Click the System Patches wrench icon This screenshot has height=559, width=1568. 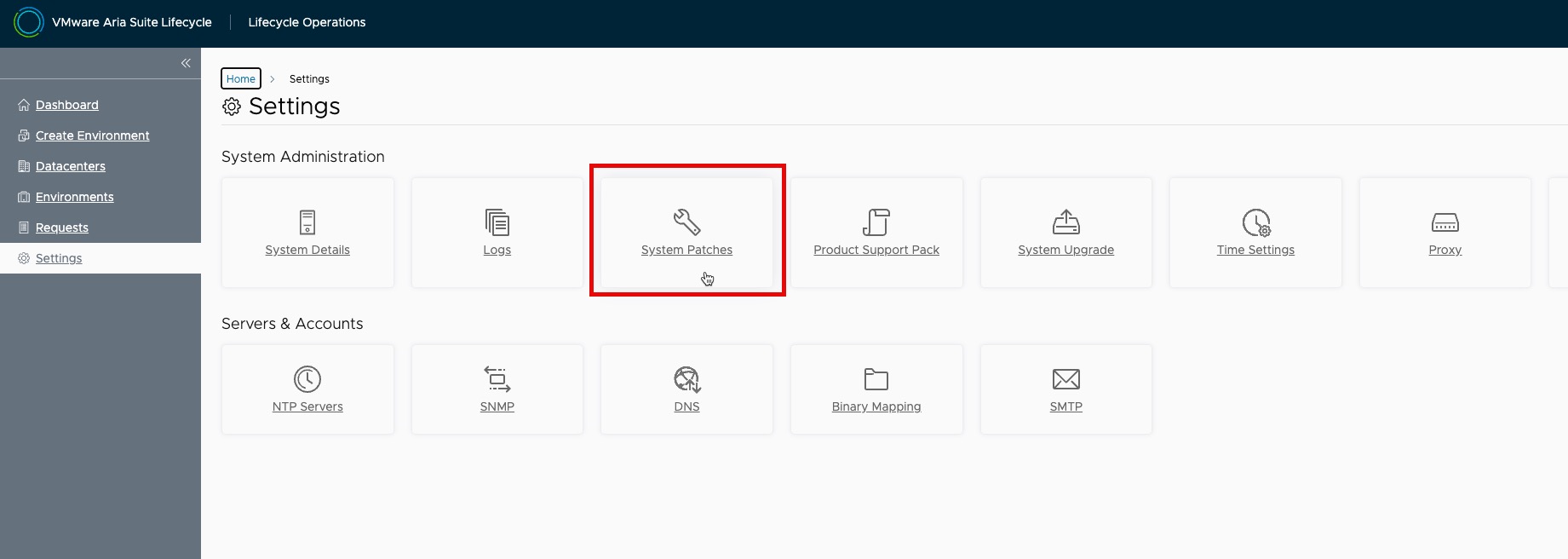(x=686, y=222)
